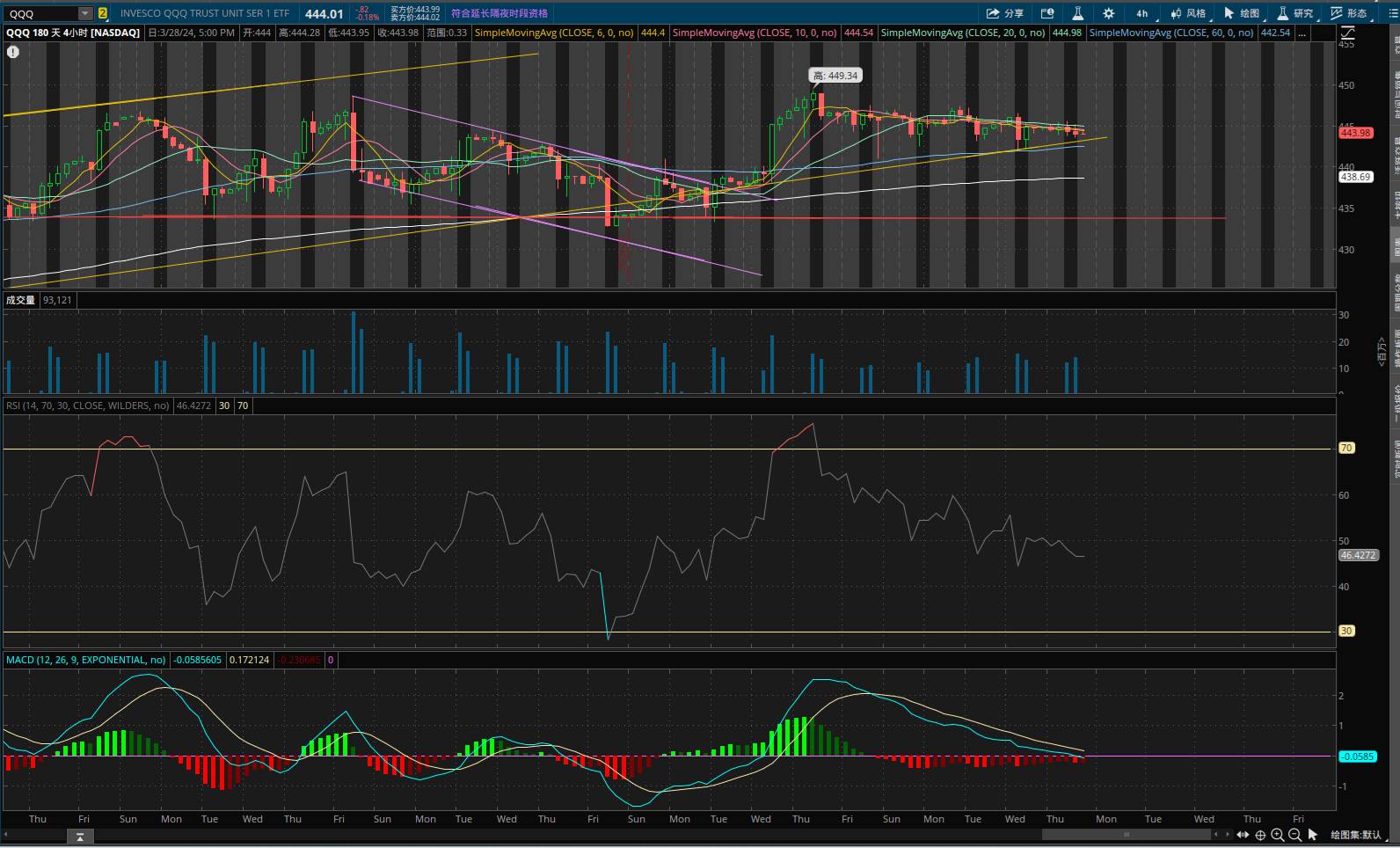Image resolution: width=1400 pixels, height=848 pixels.
Task: Click the last price 444.01
Action: tap(324, 13)
